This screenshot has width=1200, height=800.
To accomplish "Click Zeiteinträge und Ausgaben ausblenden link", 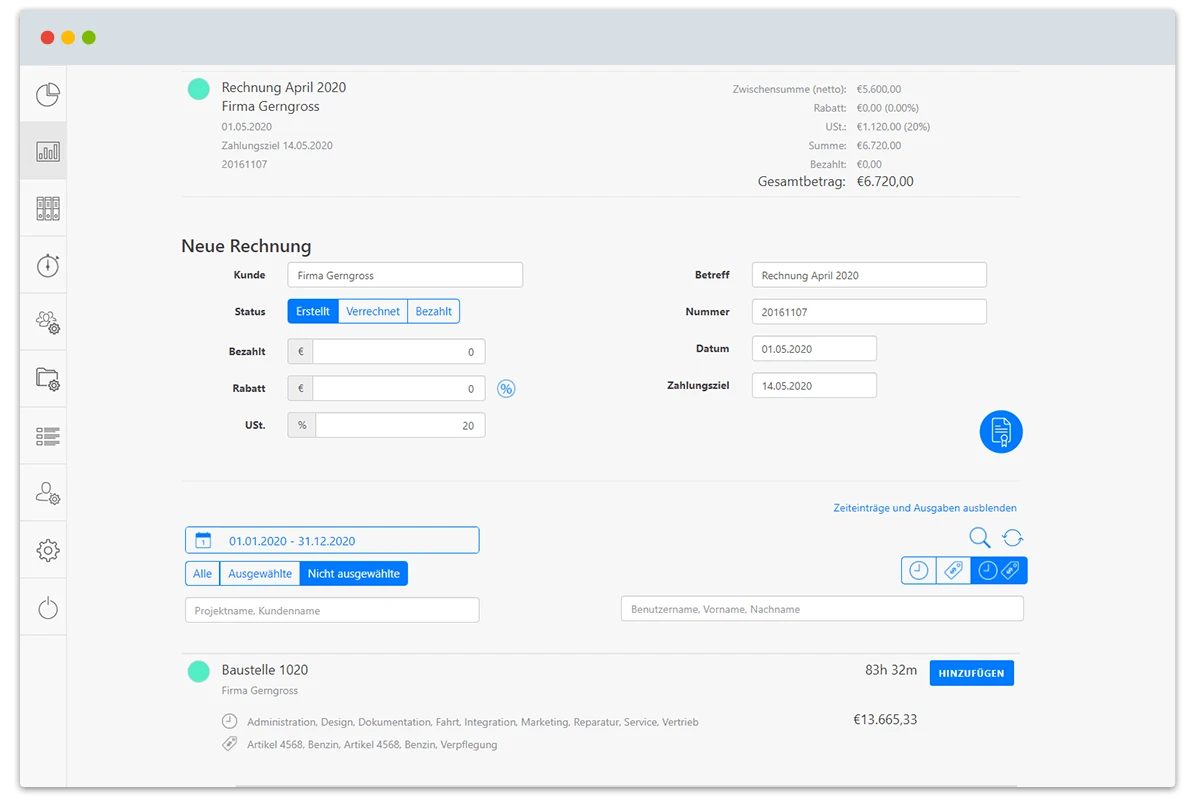I will point(924,508).
